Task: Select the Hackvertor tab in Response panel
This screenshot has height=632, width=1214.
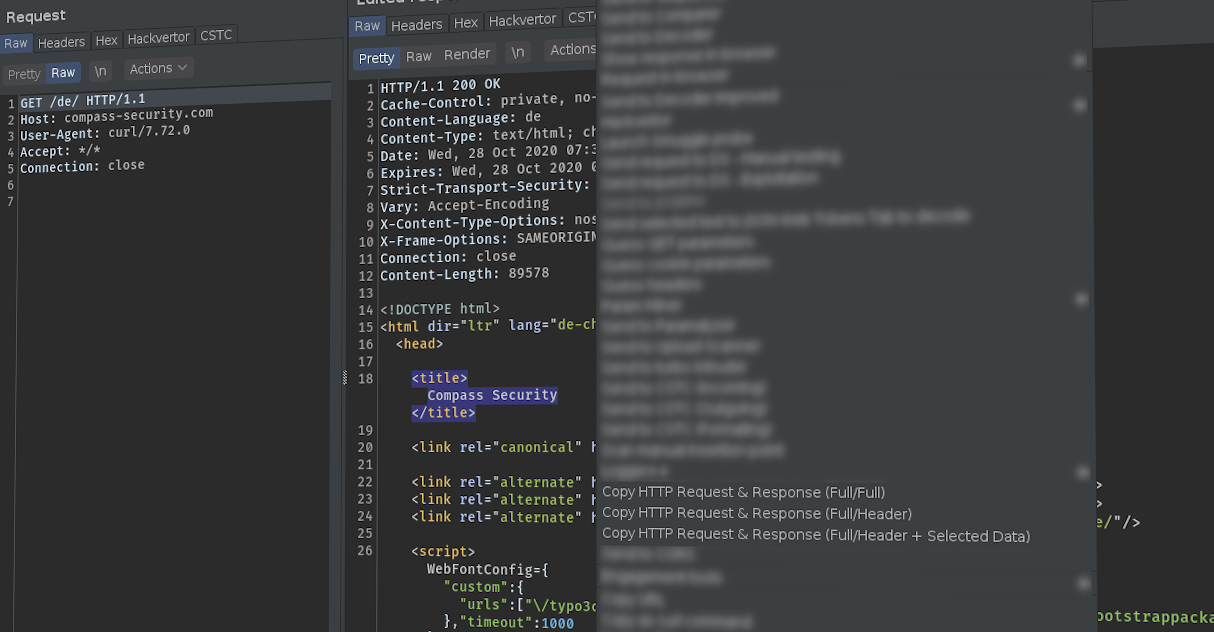Action: (521, 18)
